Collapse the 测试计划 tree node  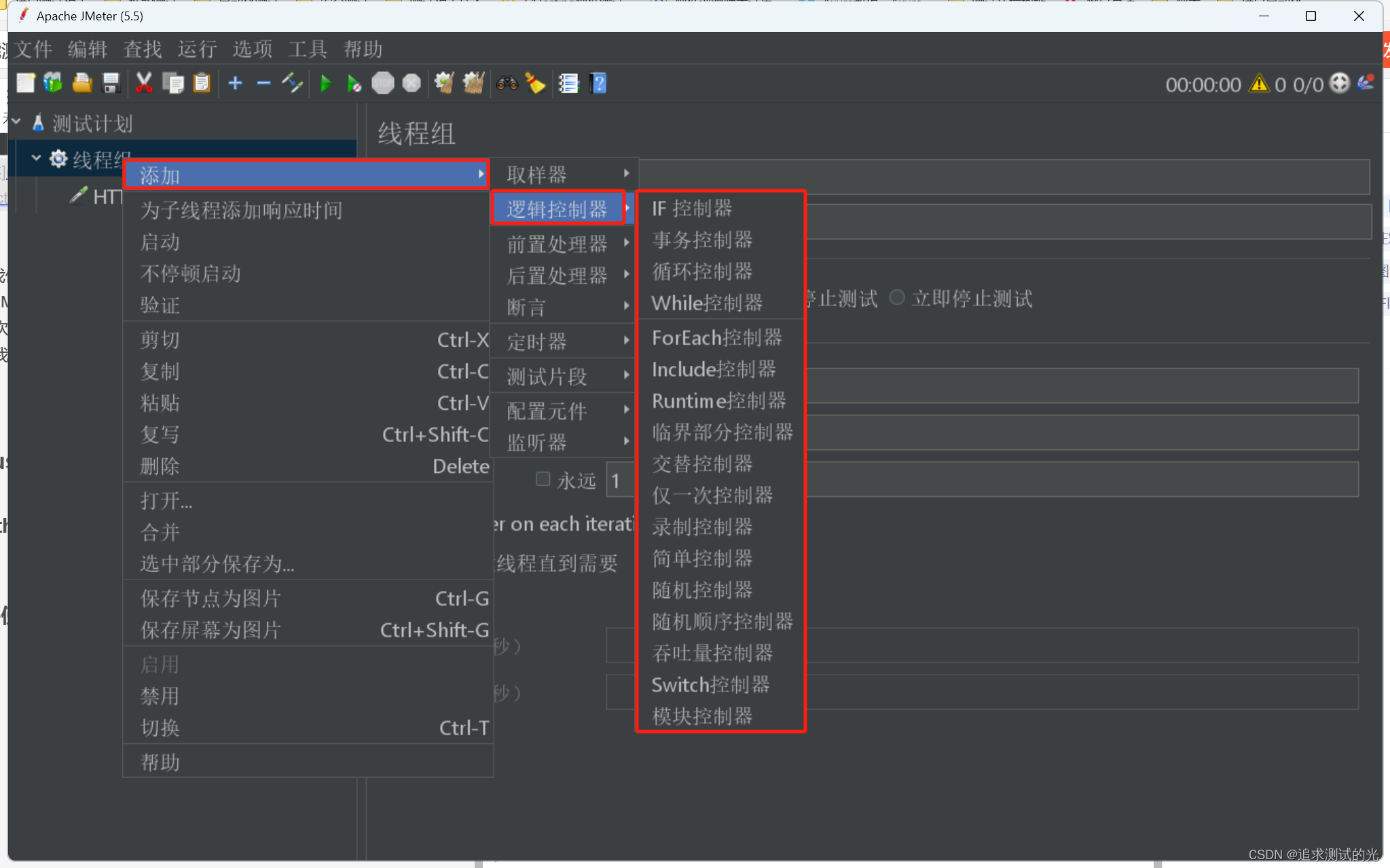point(16,122)
